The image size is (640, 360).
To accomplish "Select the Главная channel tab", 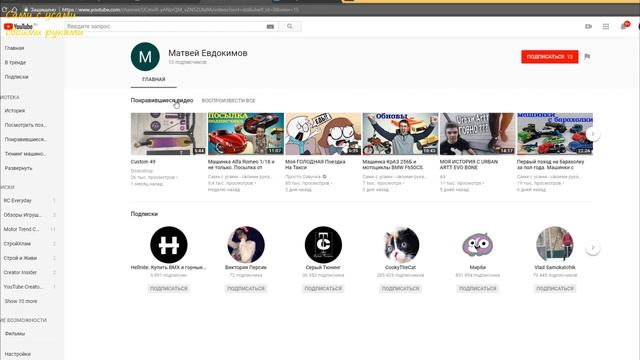I will (153, 79).
